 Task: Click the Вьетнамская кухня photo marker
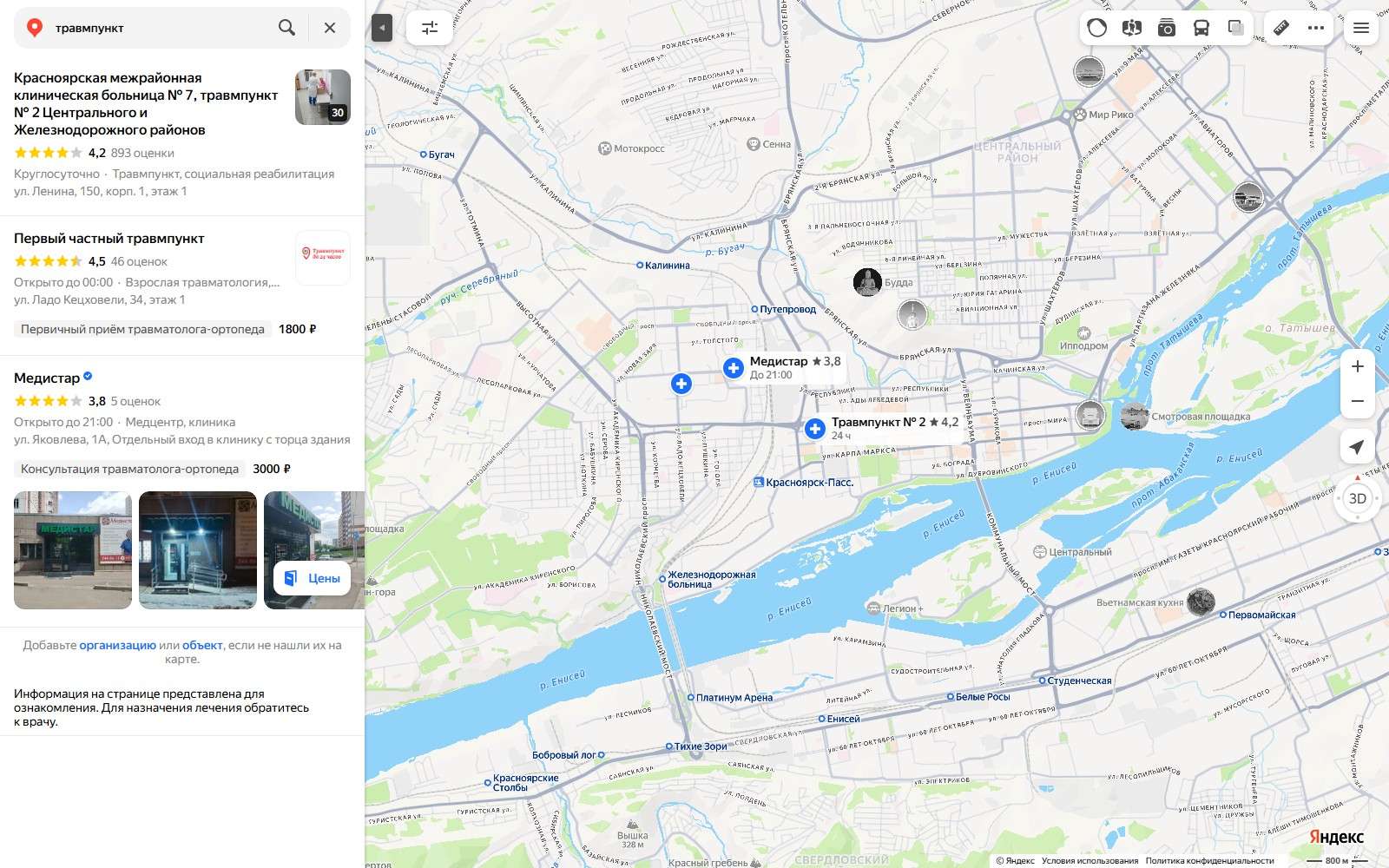coord(1201,602)
